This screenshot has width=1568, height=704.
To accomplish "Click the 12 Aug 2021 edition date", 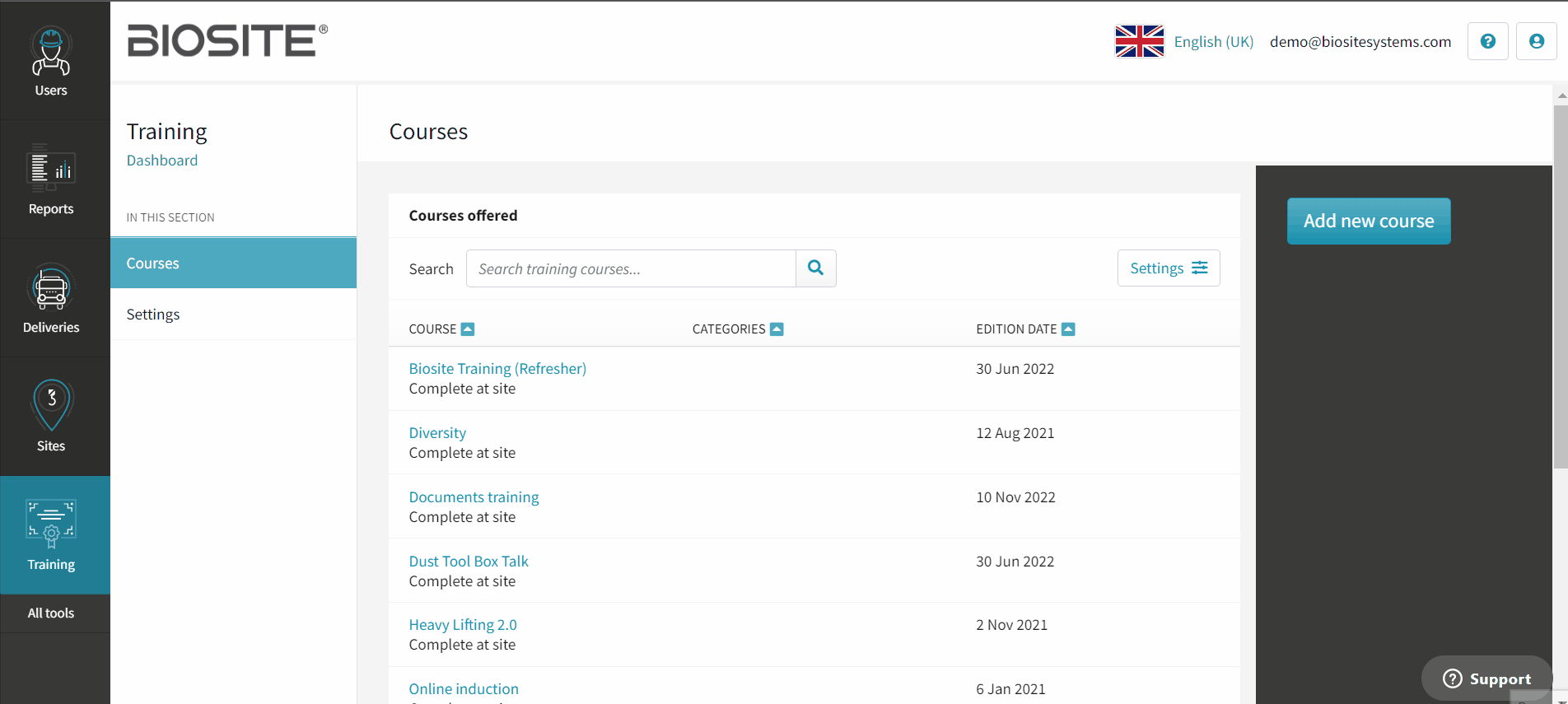I will coord(1015,433).
